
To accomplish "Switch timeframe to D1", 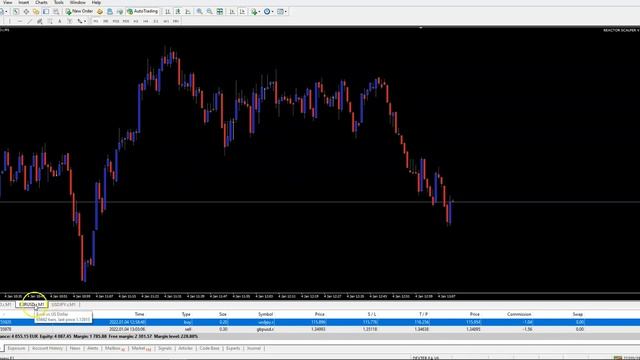I will 156,21.
